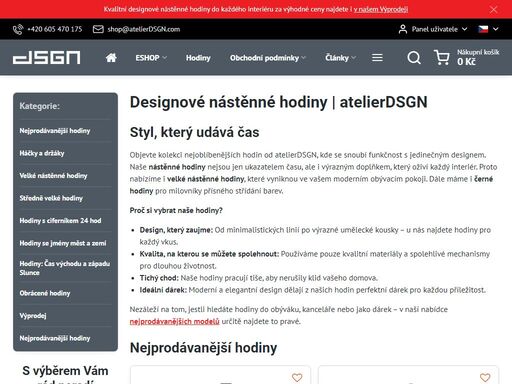Click the 'Kategorie:' sidebar heading
The width and height of the screenshot is (512, 384).
[x=39, y=106]
